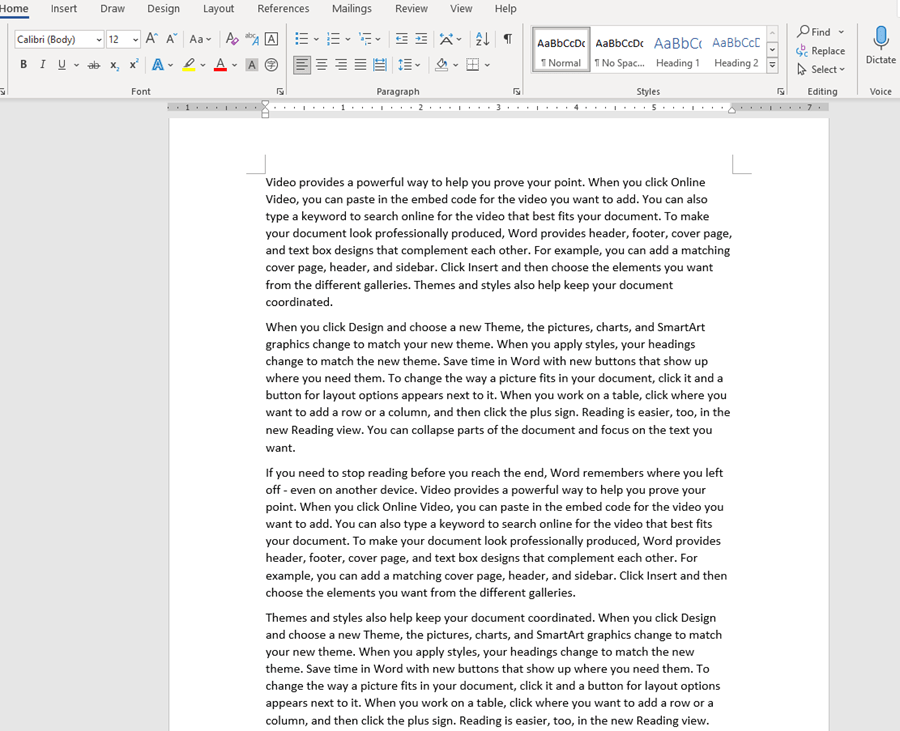This screenshot has height=731, width=900.
Task: Expand the Bullet list options
Action: click(x=316, y=39)
